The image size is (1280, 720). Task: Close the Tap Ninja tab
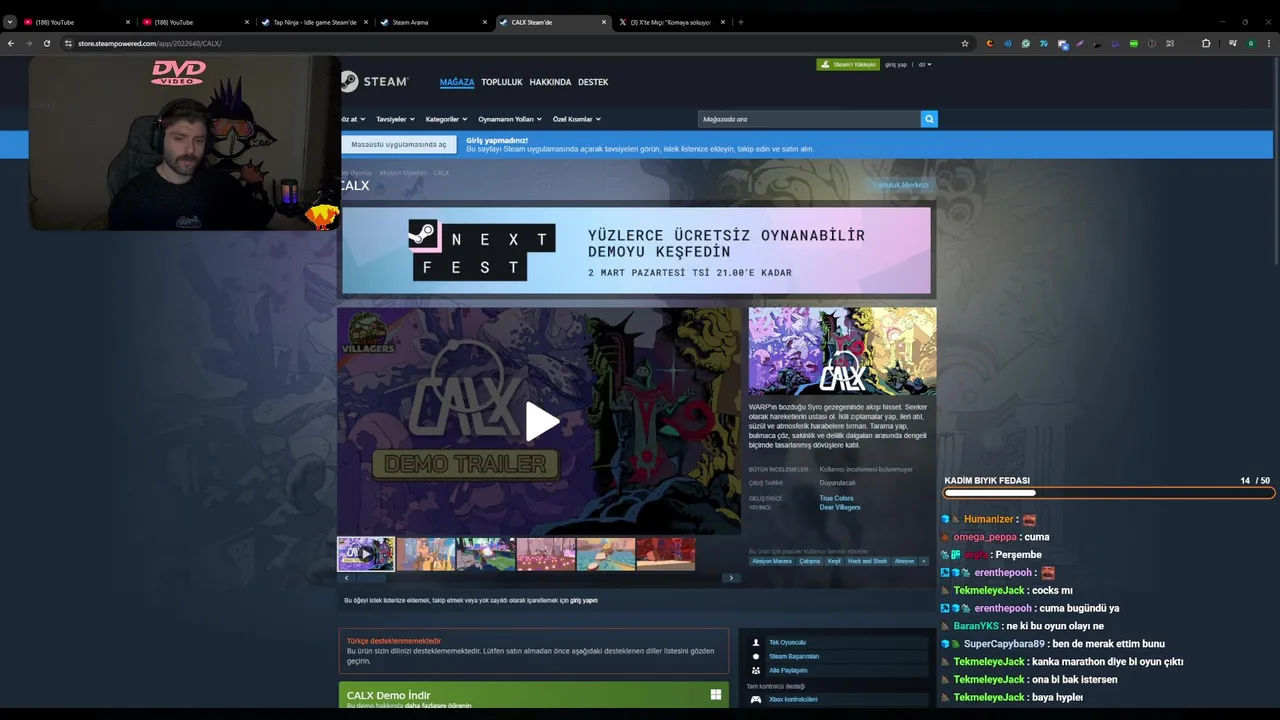tap(366, 22)
